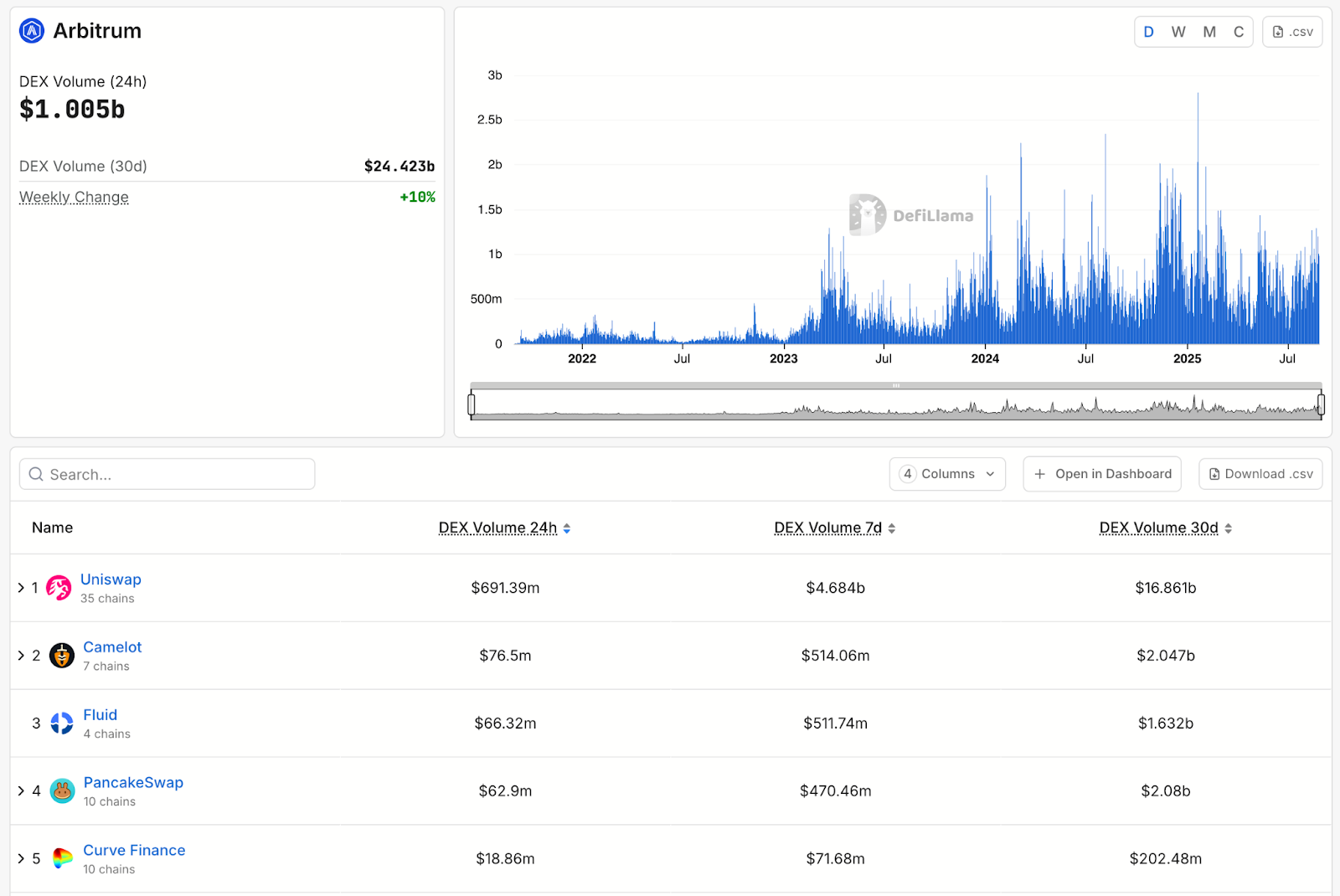Click the Arbitrum logo icon

[30, 31]
